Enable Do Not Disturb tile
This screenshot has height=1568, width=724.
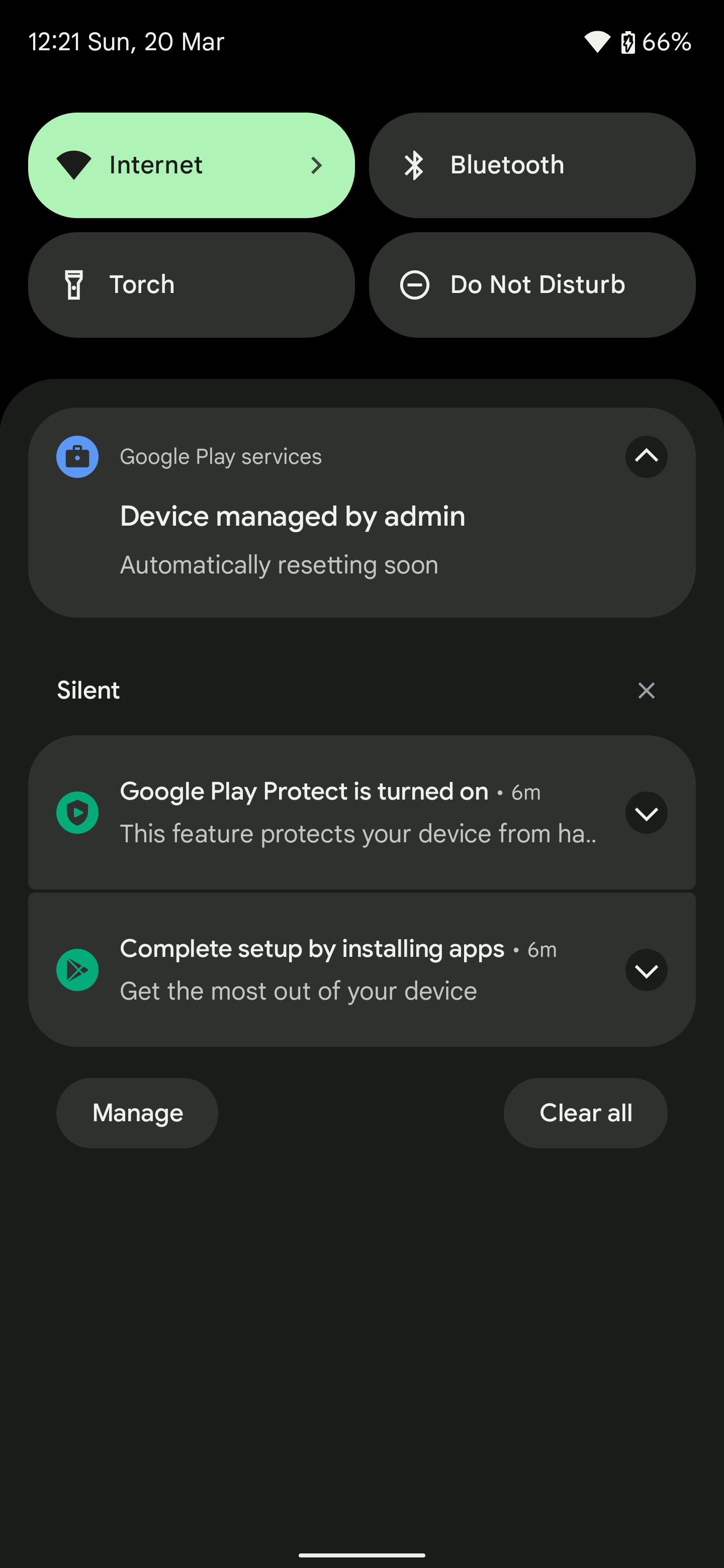point(532,284)
